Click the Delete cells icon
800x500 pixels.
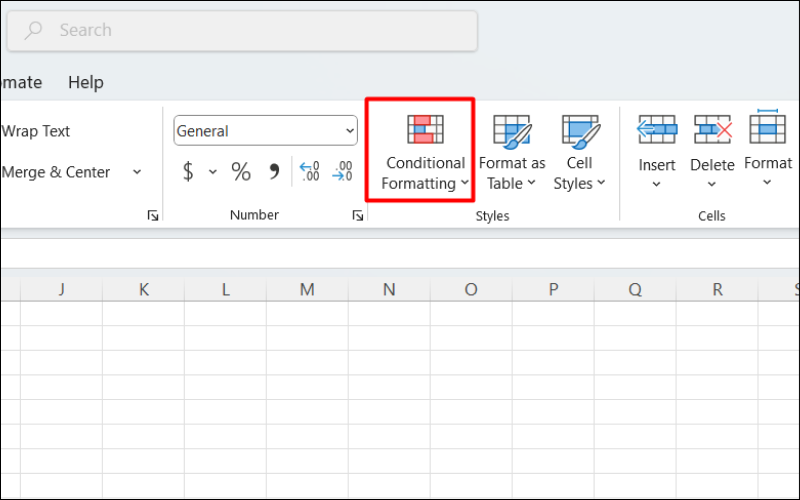tap(713, 130)
